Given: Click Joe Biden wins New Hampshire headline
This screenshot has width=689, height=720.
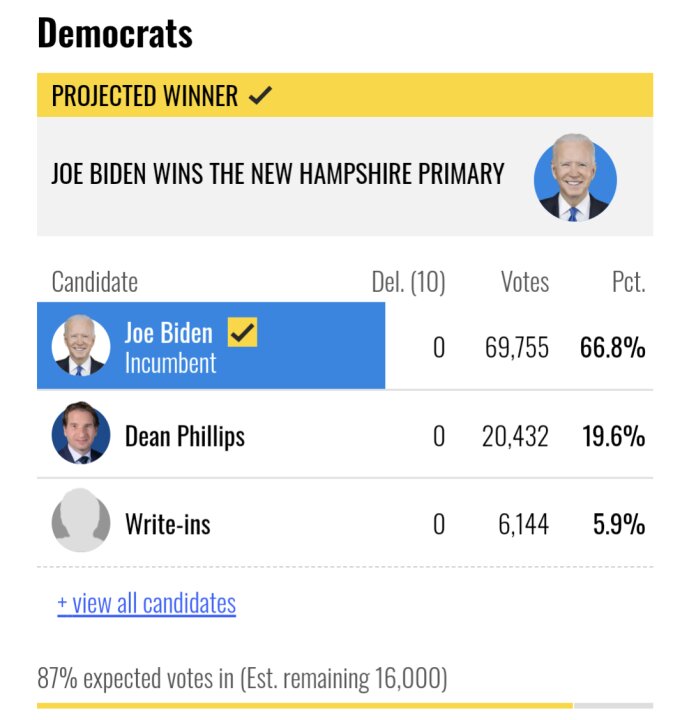Looking at the screenshot, I should (x=277, y=174).
